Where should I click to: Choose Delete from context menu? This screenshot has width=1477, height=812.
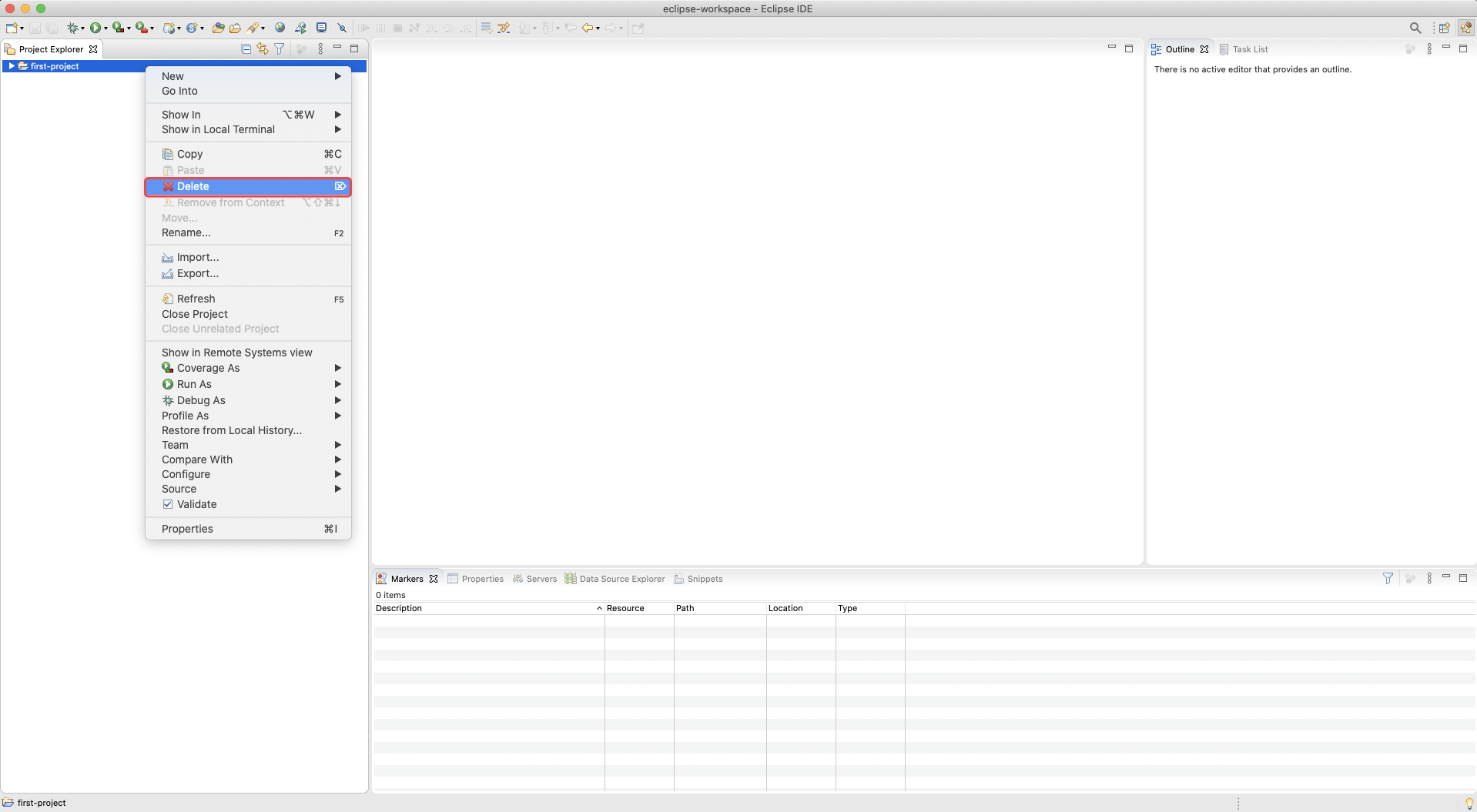248,186
